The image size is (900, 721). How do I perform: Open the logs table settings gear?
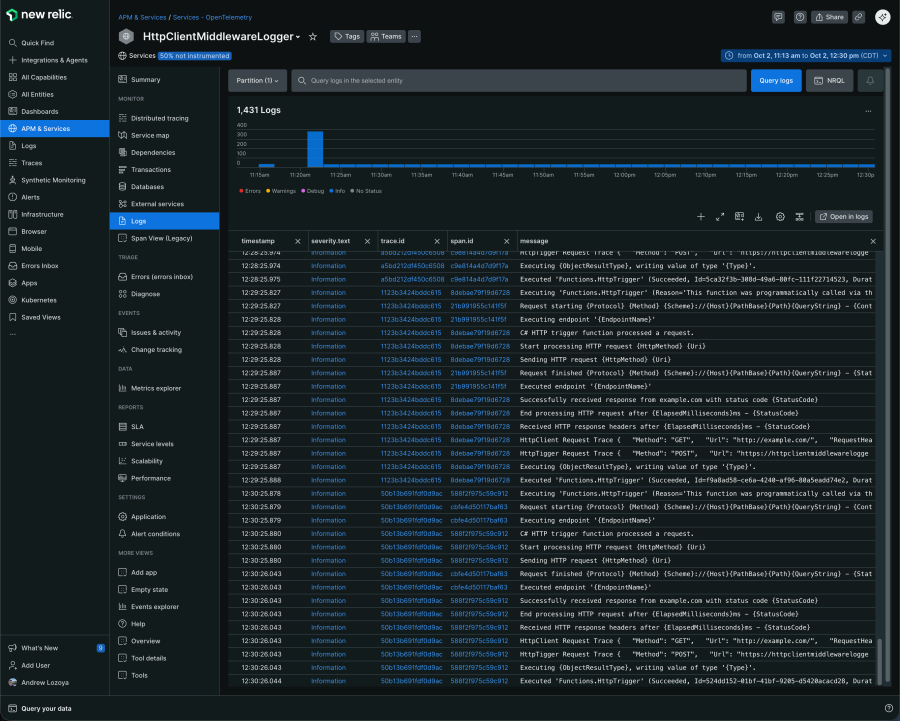[x=780, y=216]
